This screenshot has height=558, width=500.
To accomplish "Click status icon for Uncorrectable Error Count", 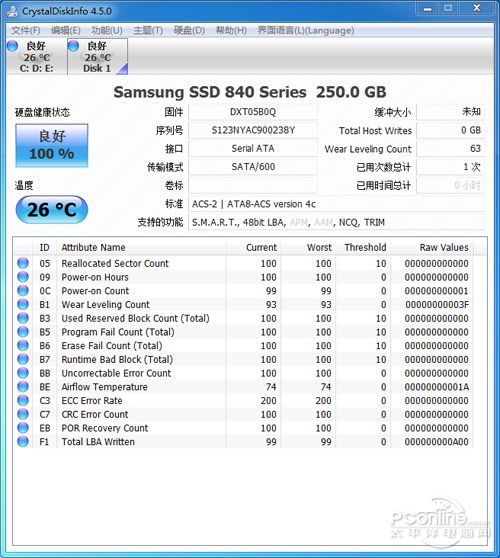I will point(23,373).
